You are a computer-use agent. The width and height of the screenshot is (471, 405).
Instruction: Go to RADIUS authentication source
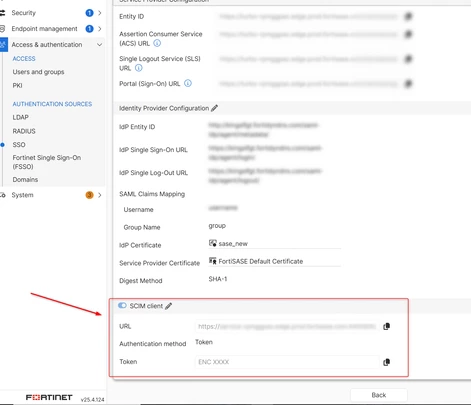coord(24,131)
